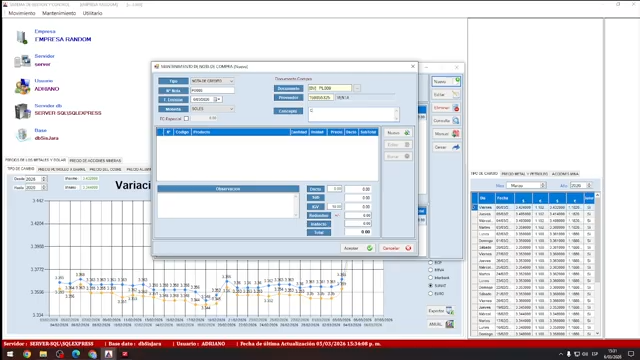Select the Interbank radio button
This screenshot has height=360, width=640.
pos(430,278)
